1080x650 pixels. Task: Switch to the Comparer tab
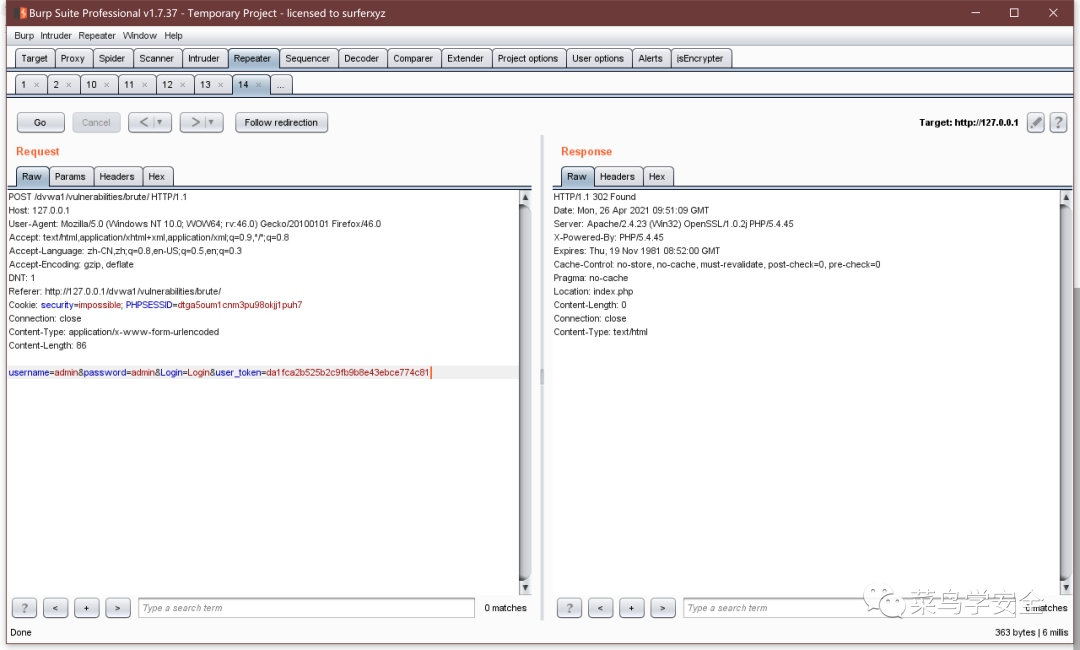click(413, 59)
